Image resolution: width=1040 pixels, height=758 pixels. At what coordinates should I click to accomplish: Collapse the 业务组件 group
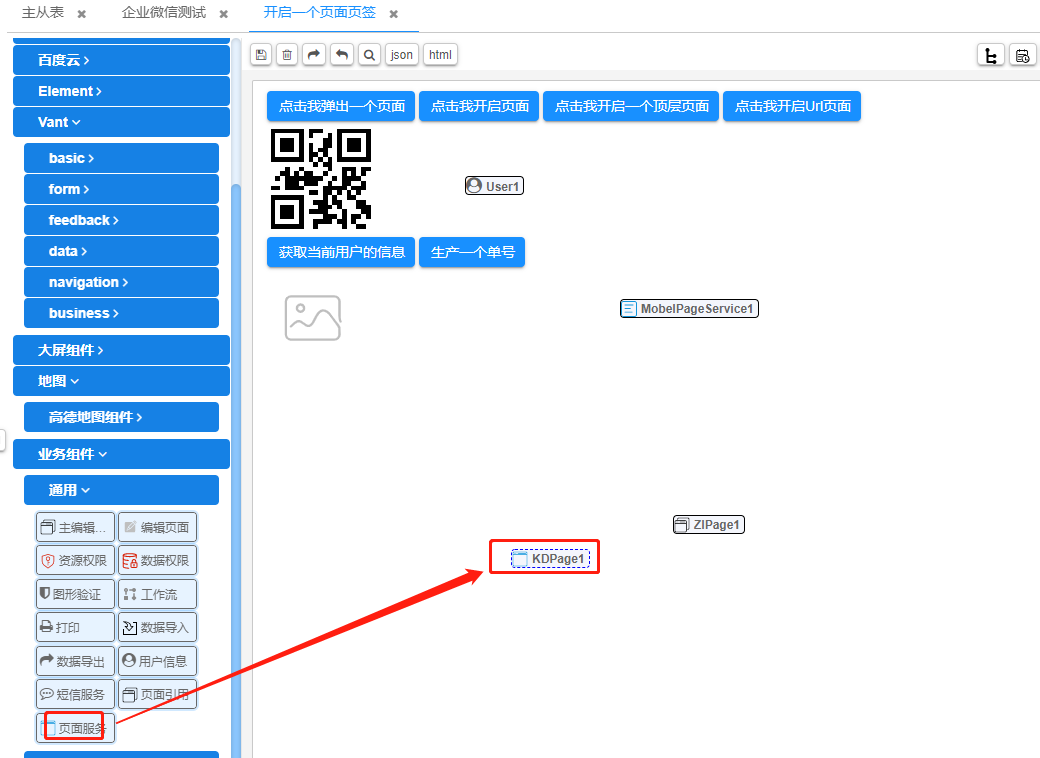pyautogui.click(x=121, y=454)
